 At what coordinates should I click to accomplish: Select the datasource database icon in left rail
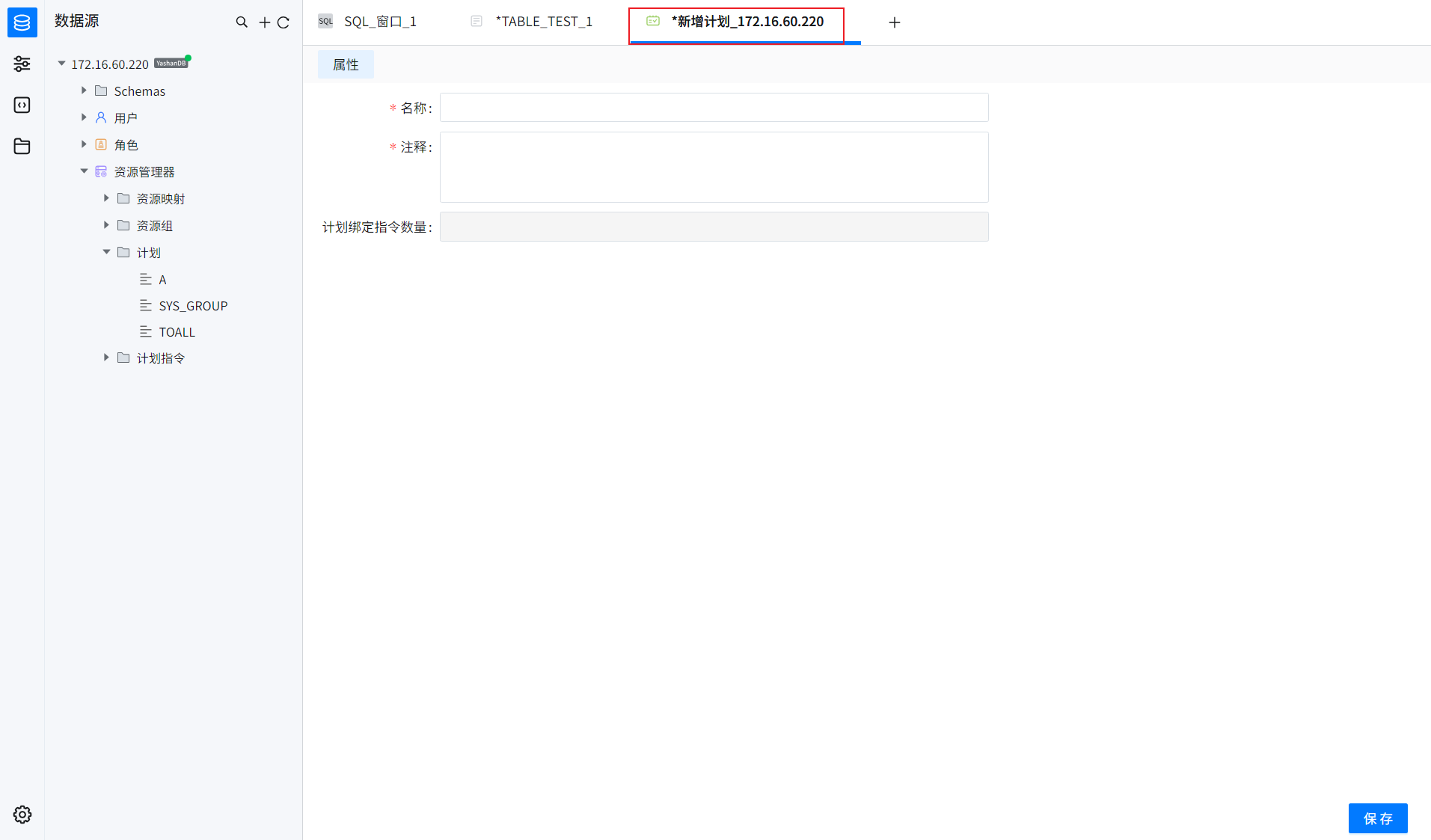click(x=22, y=22)
